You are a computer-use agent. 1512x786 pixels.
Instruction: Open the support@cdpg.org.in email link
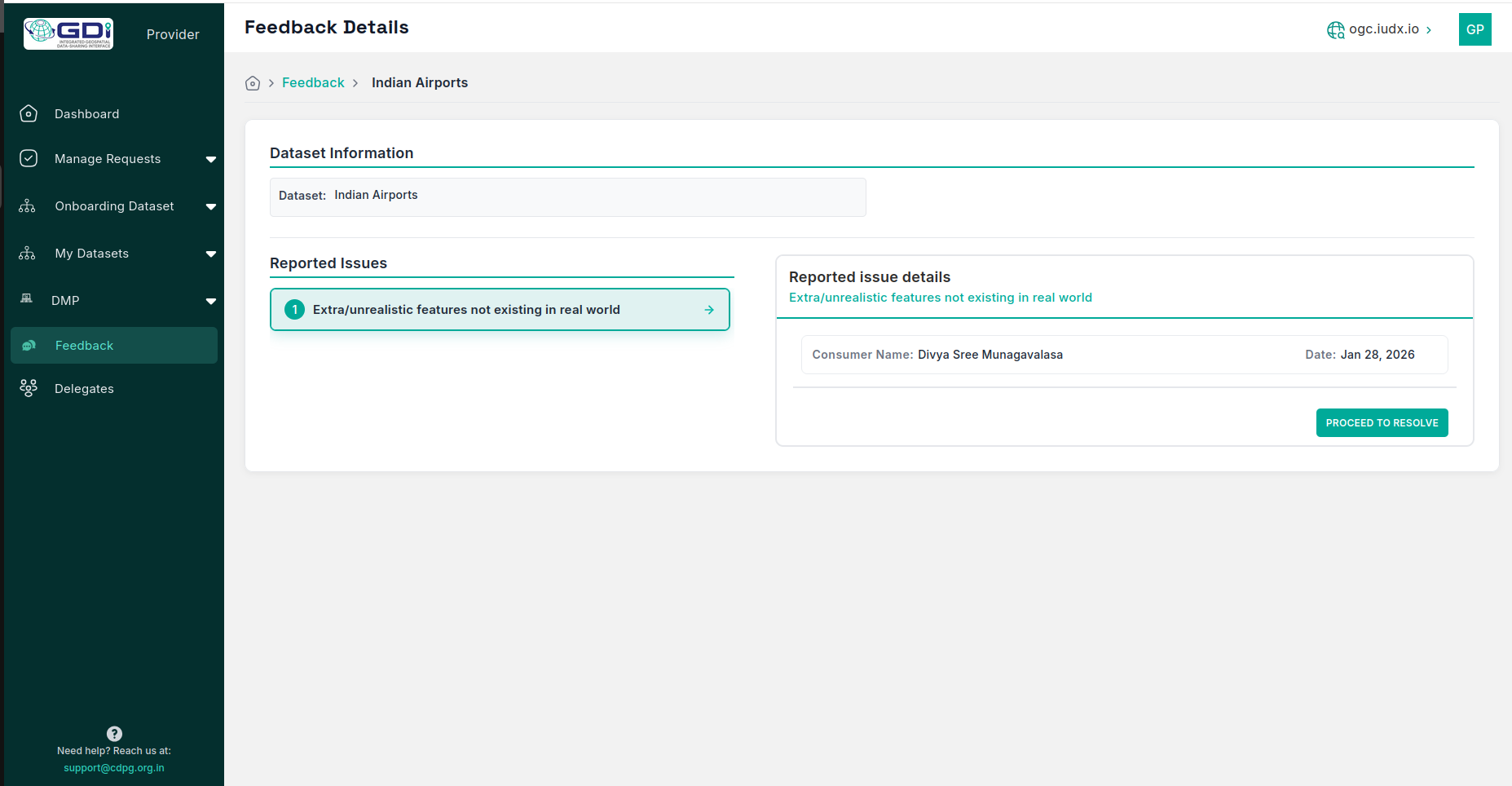point(114,768)
